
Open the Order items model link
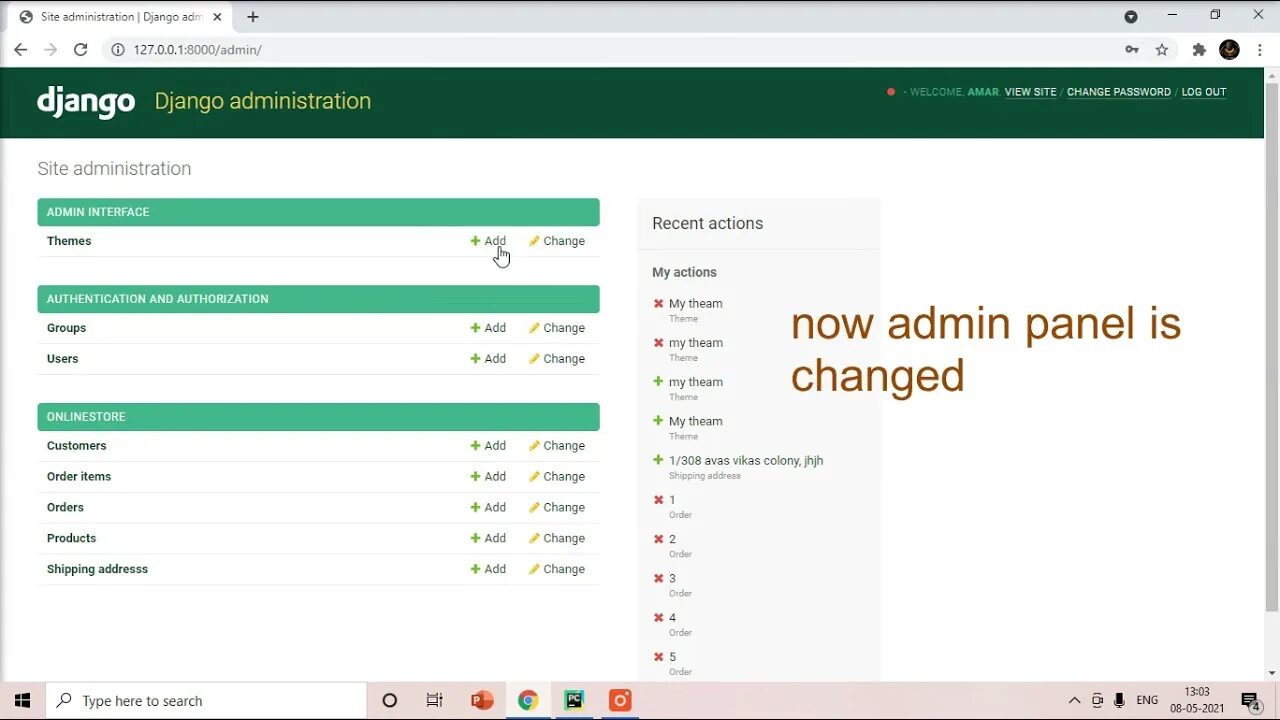pos(79,477)
